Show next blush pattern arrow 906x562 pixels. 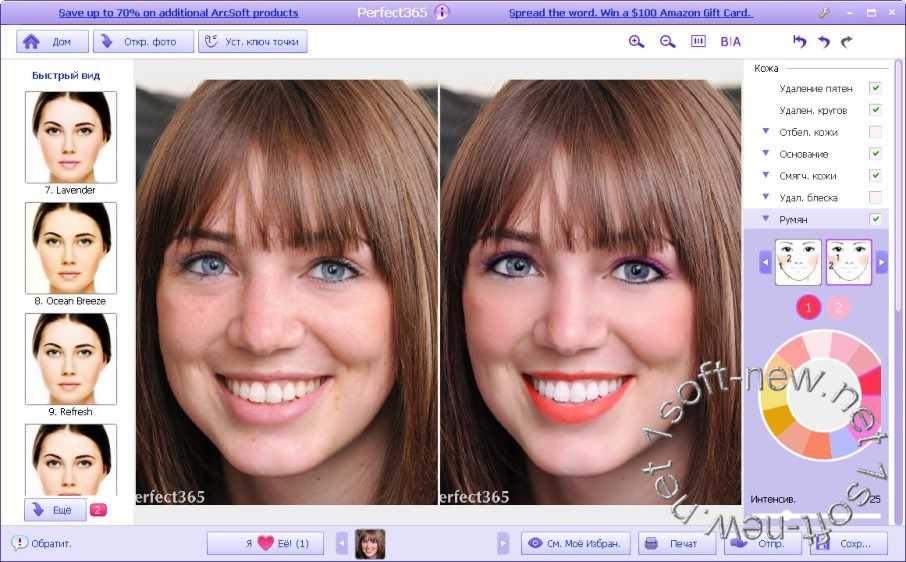tap(881, 262)
